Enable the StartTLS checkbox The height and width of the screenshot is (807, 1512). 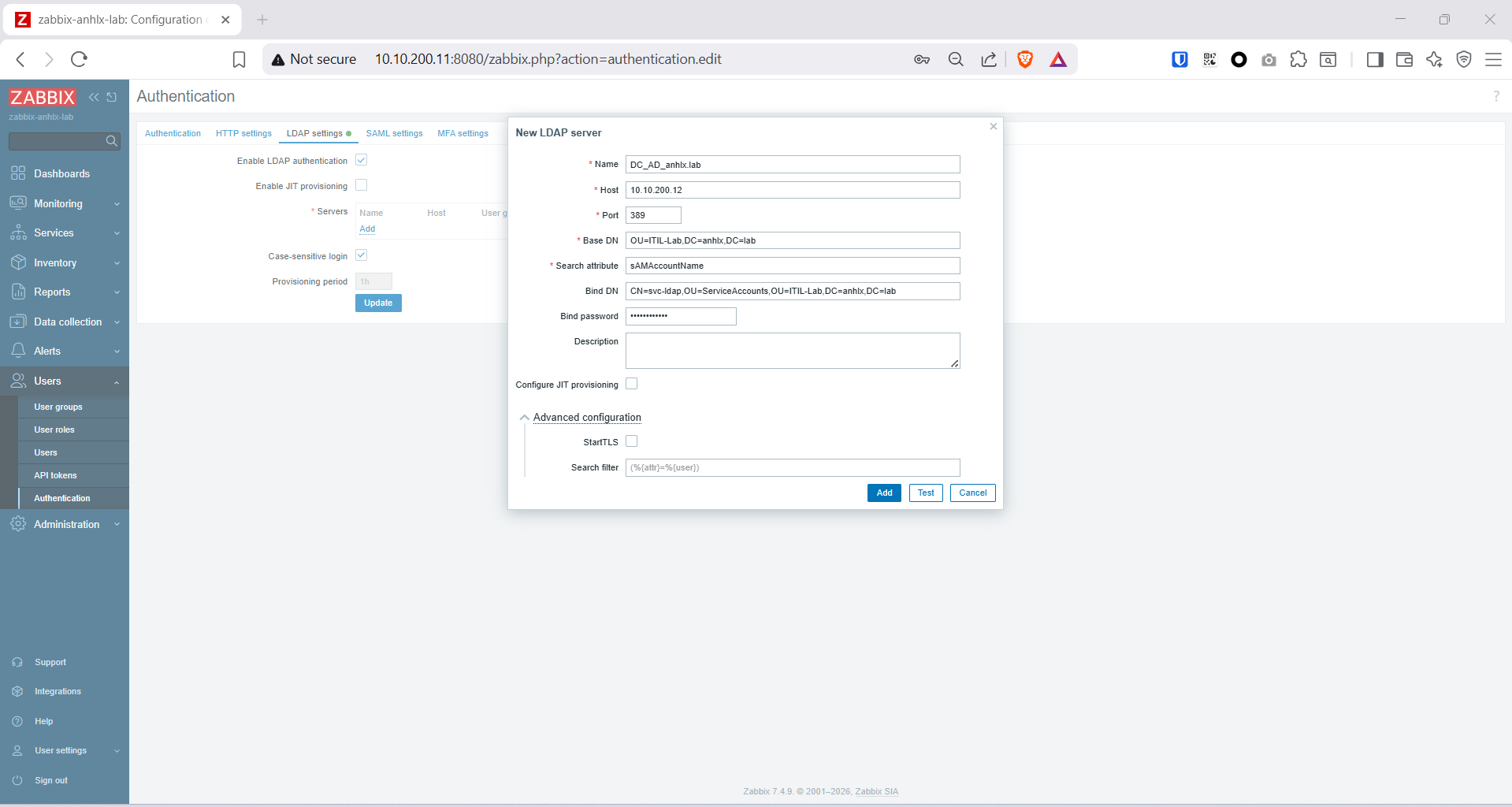(631, 441)
